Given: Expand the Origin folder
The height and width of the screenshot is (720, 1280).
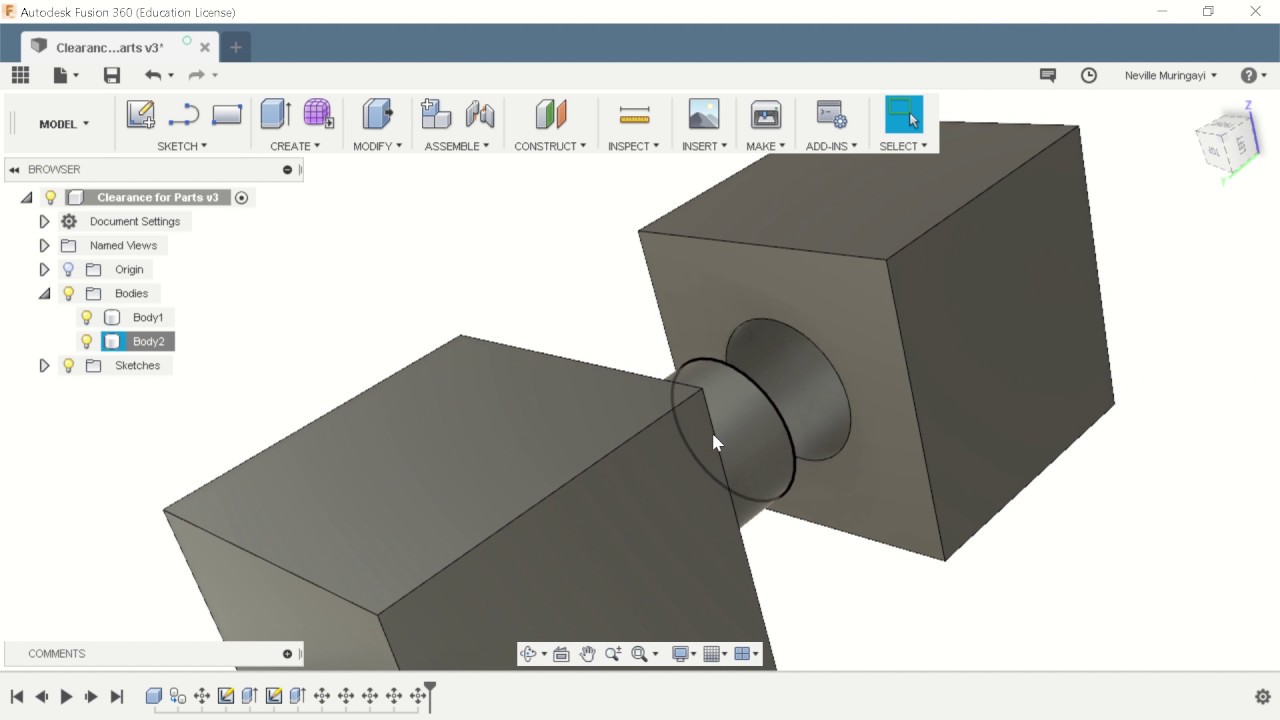Looking at the screenshot, I should pos(44,269).
